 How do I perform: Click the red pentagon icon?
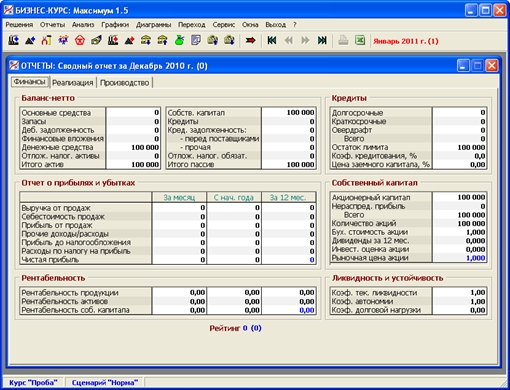[80, 41]
